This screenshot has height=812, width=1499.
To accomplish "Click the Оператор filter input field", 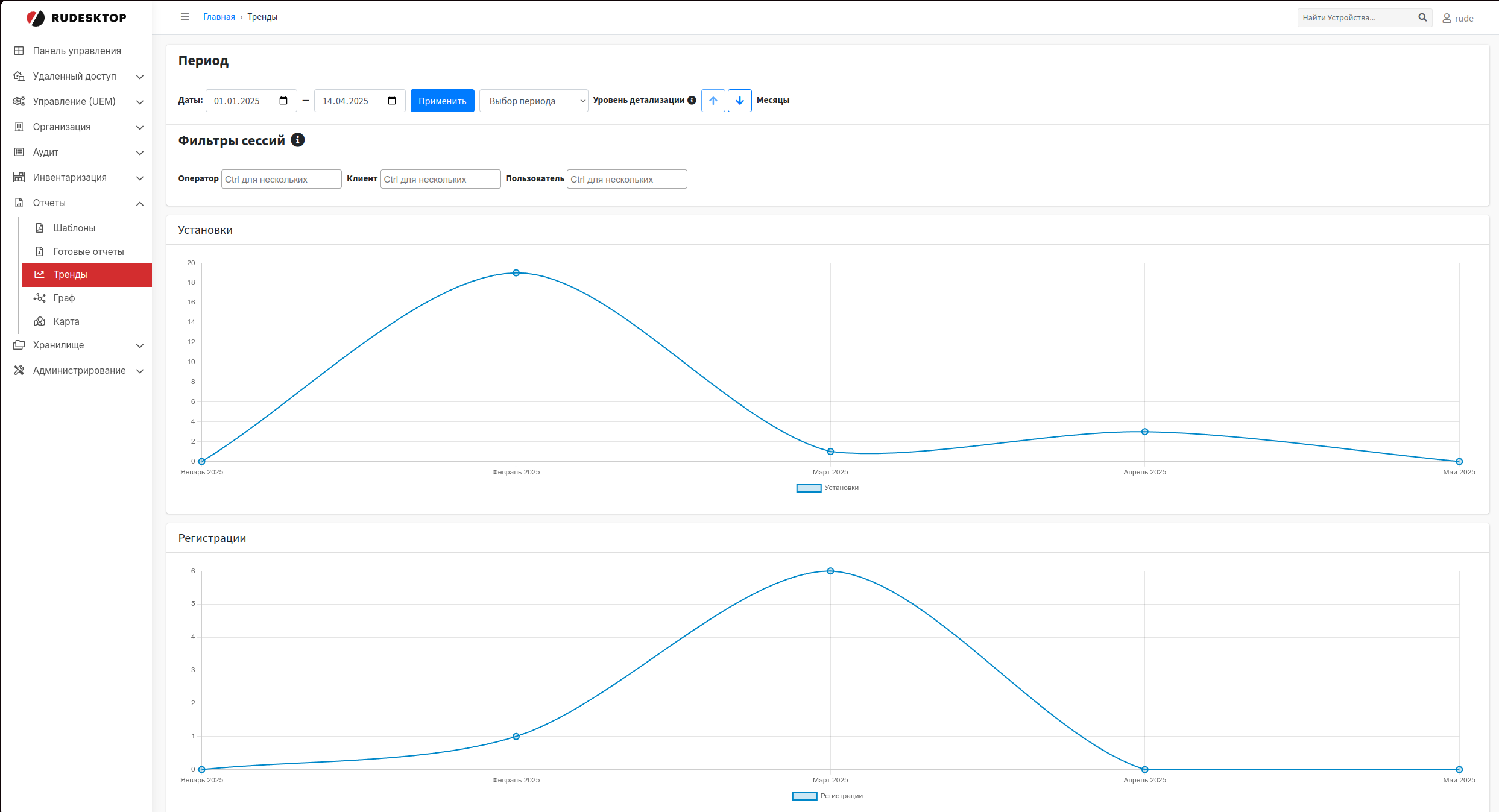I will click(281, 179).
